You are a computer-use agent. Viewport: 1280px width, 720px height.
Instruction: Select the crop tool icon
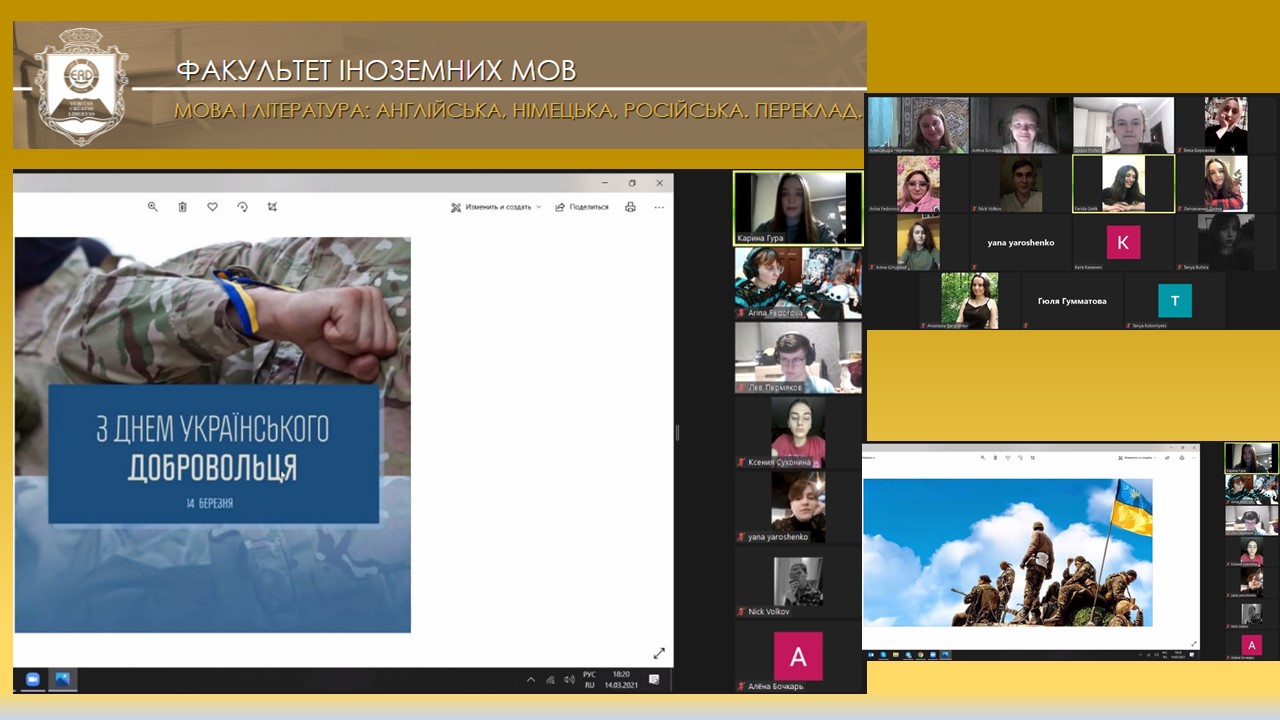272,207
